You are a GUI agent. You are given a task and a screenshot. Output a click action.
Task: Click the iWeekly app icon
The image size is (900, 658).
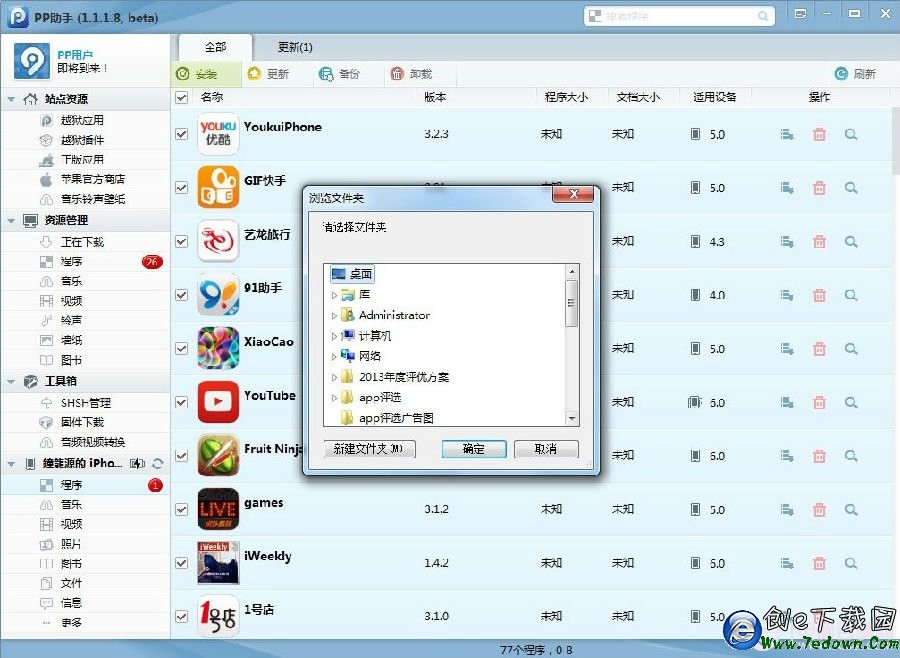(218, 563)
